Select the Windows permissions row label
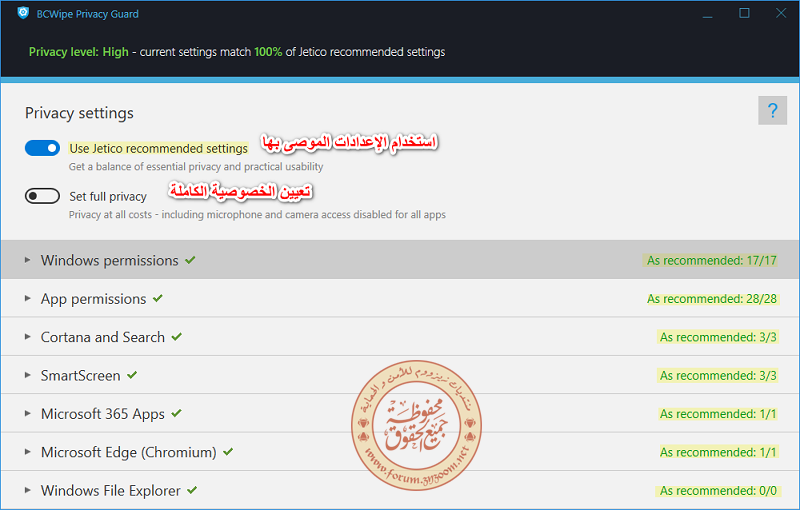This screenshot has height=510, width=800. pyautogui.click(x=110, y=261)
